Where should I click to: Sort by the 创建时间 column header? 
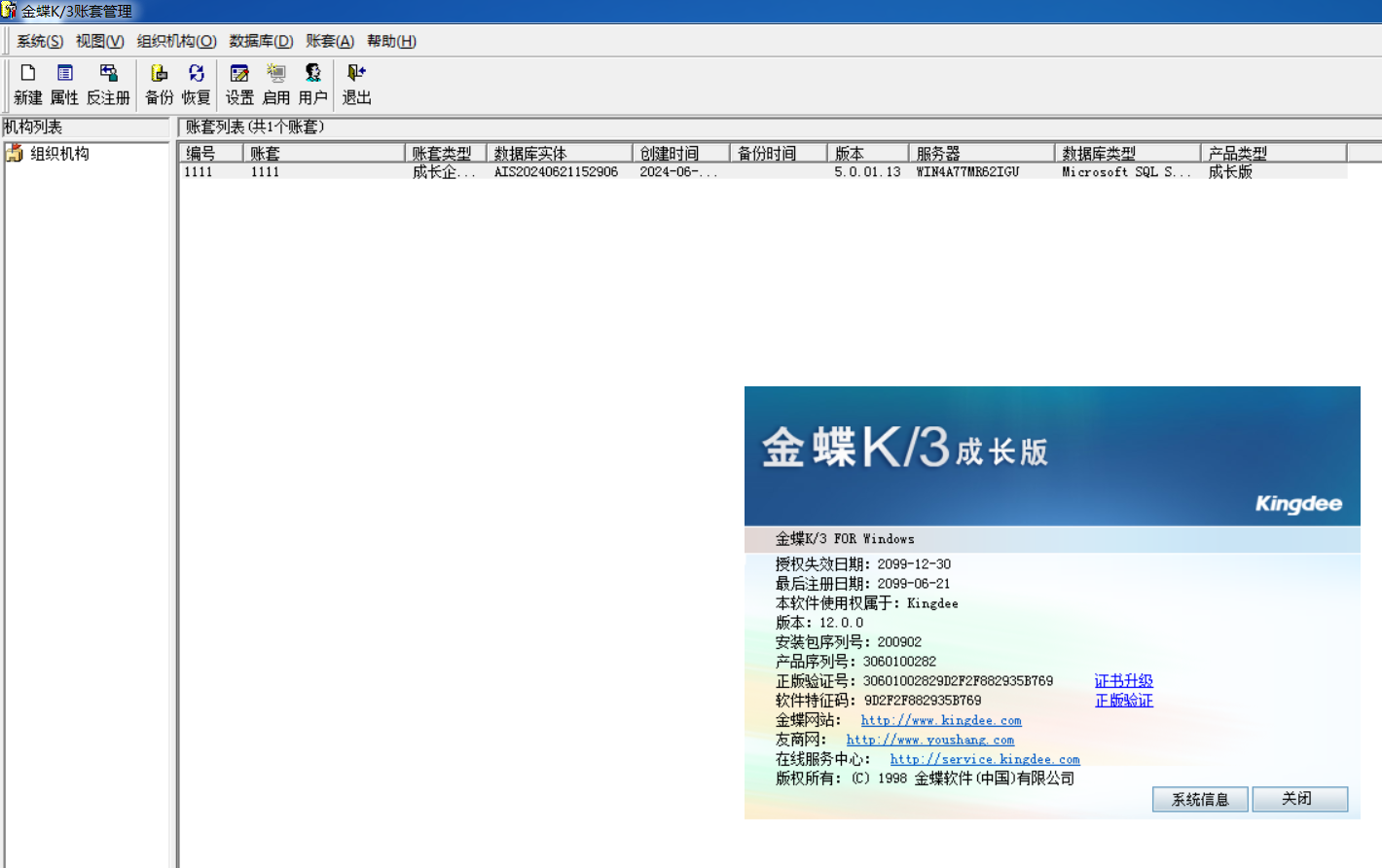pos(670,154)
